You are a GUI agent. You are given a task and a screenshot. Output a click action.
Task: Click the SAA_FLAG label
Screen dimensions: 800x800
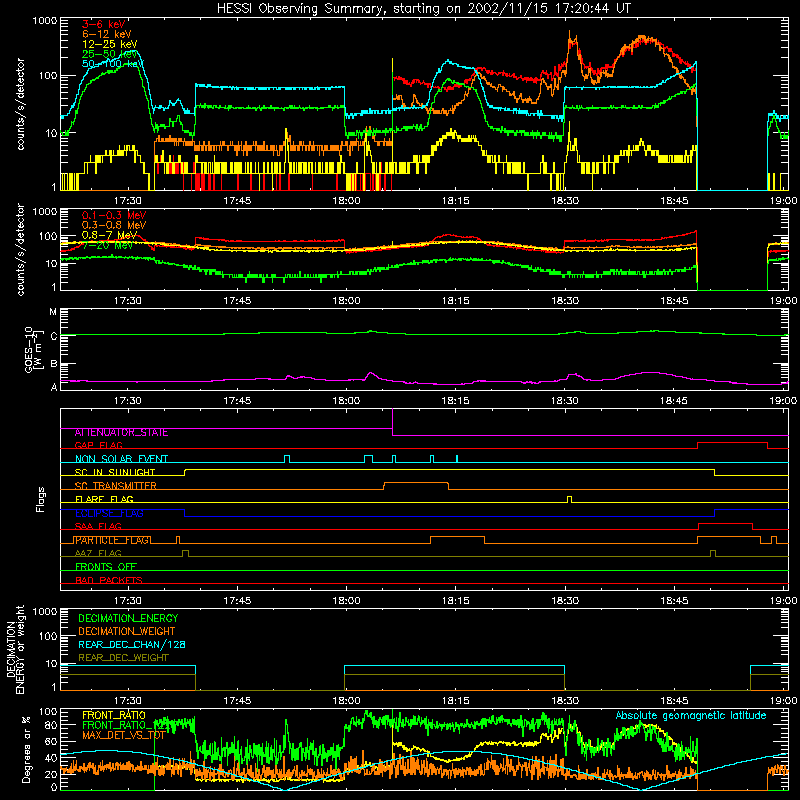coord(98,527)
